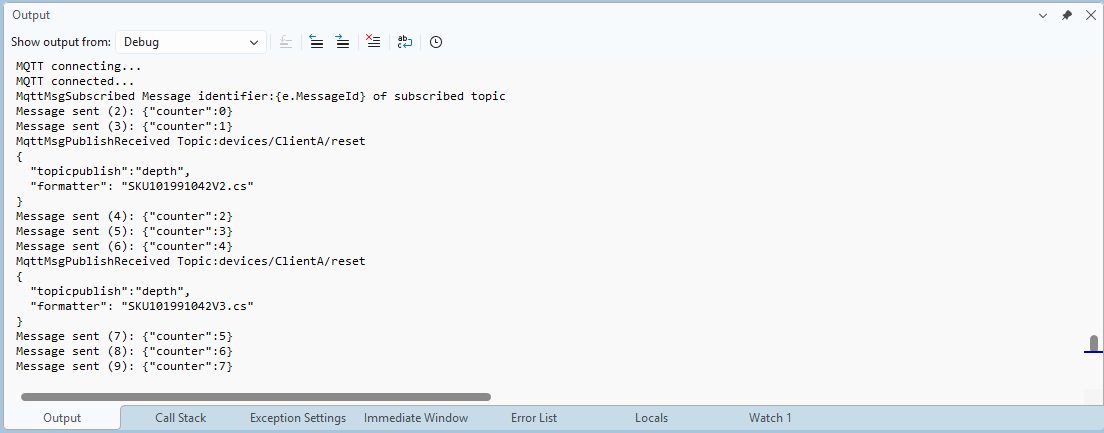This screenshot has width=1104, height=433.
Task: Click the "MQTT connected..." output line
Action: point(75,81)
